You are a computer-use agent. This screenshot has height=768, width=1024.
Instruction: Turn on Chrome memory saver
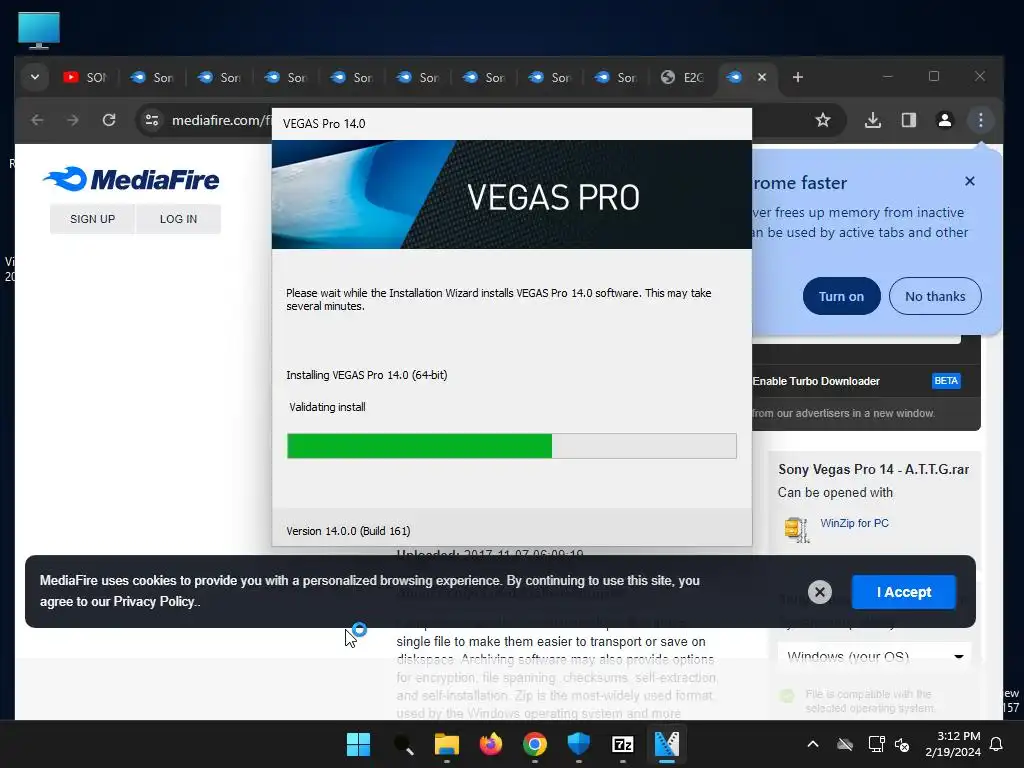(x=841, y=296)
